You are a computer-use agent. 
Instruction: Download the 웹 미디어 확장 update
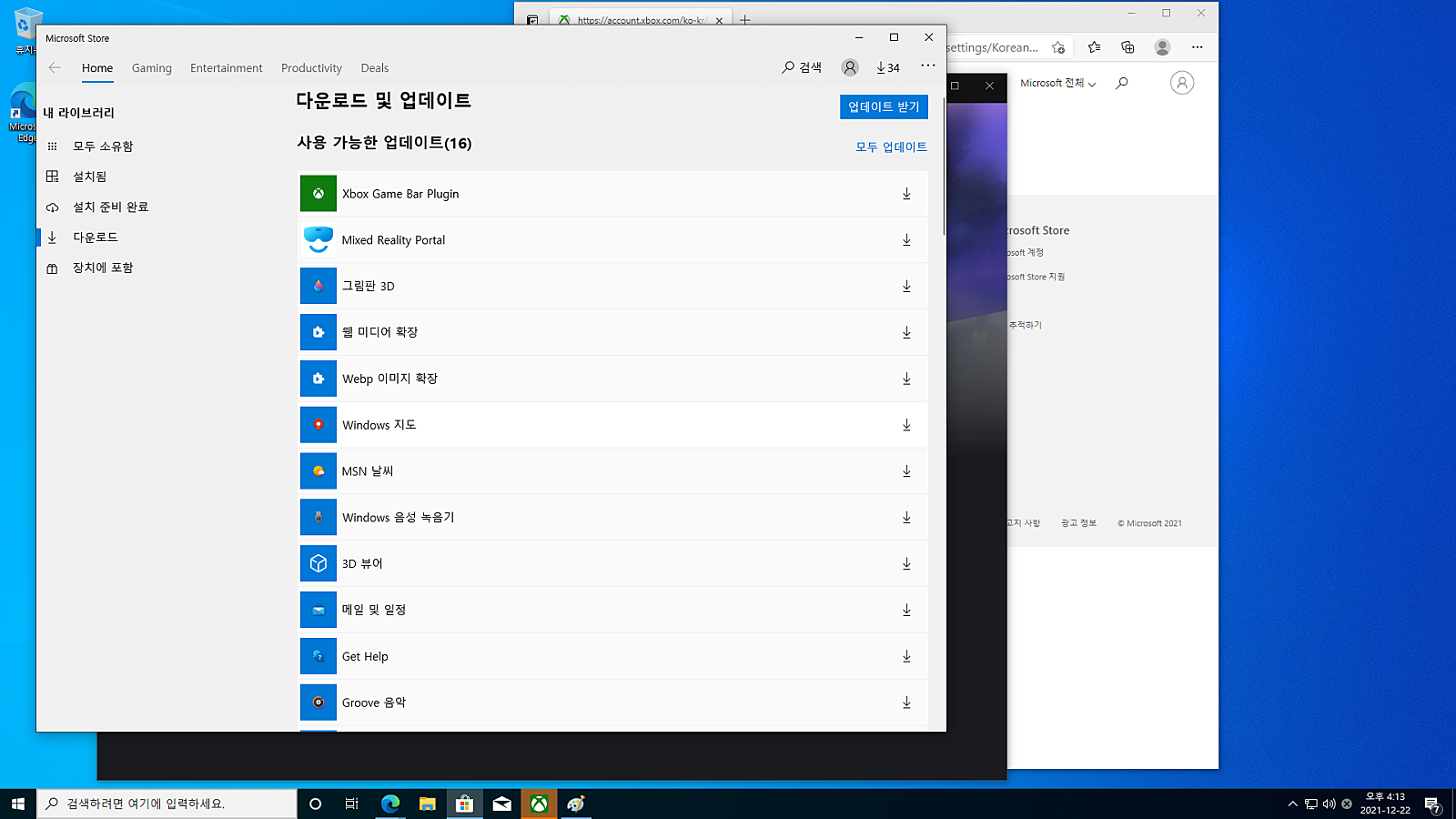pos(906,332)
